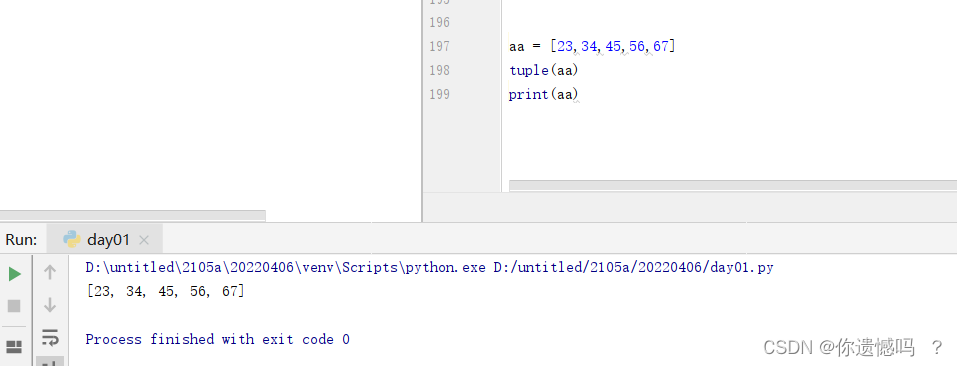Click line number 196 in gutter

coord(439,23)
